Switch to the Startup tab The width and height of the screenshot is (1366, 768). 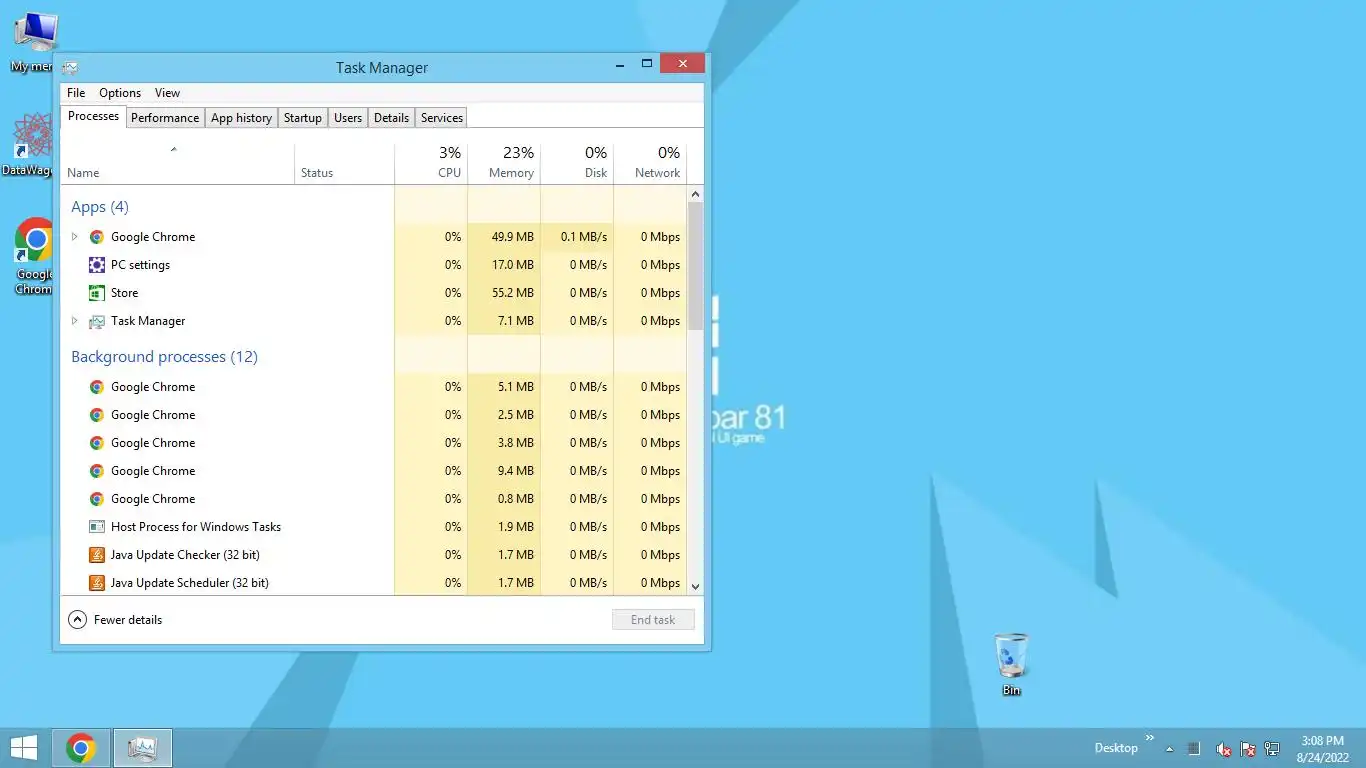(303, 118)
